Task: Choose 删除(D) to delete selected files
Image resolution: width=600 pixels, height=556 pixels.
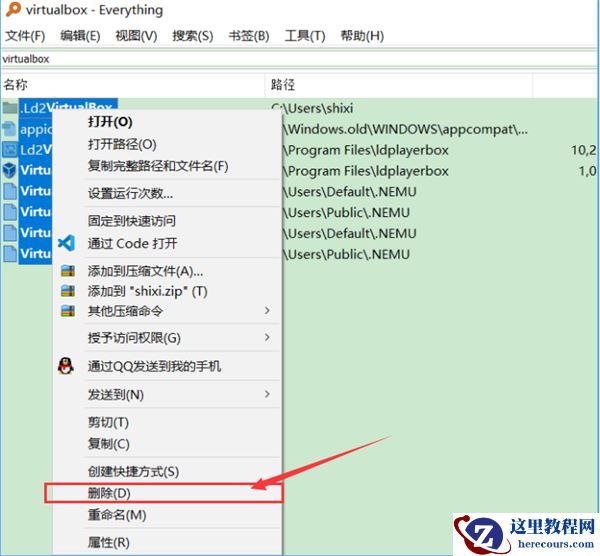Action: tap(109, 493)
